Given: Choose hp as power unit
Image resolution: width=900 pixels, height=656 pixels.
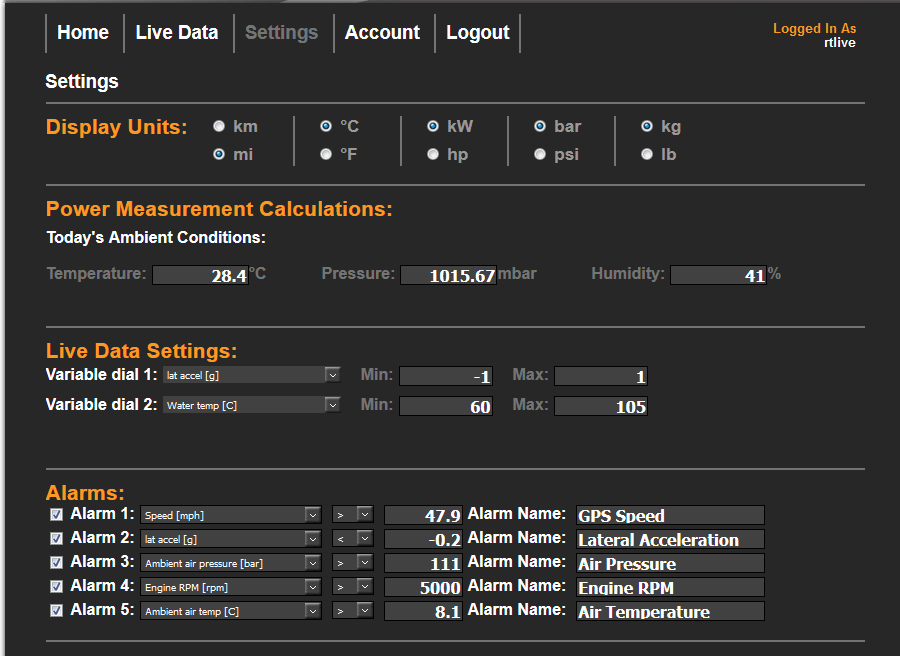Looking at the screenshot, I should [x=433, y=155].
